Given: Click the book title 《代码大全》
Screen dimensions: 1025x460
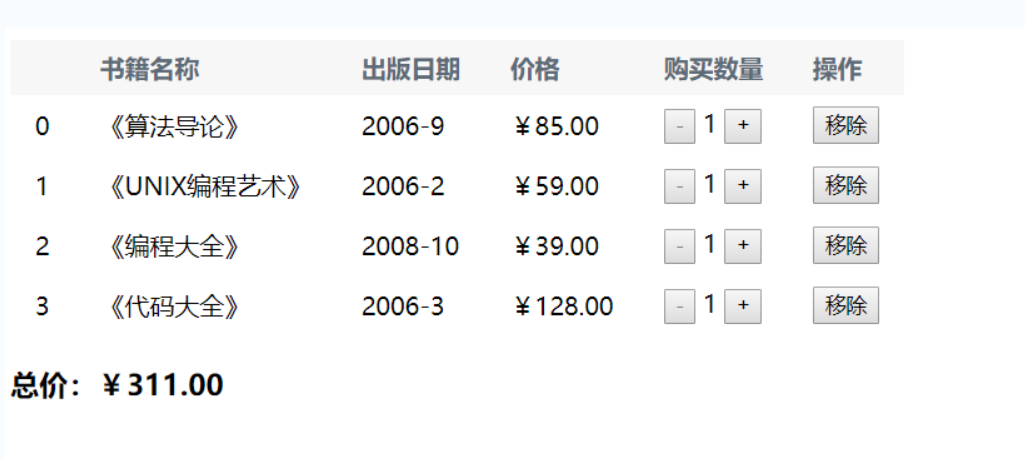Looking at the screenshot, I should pos(173,306).
